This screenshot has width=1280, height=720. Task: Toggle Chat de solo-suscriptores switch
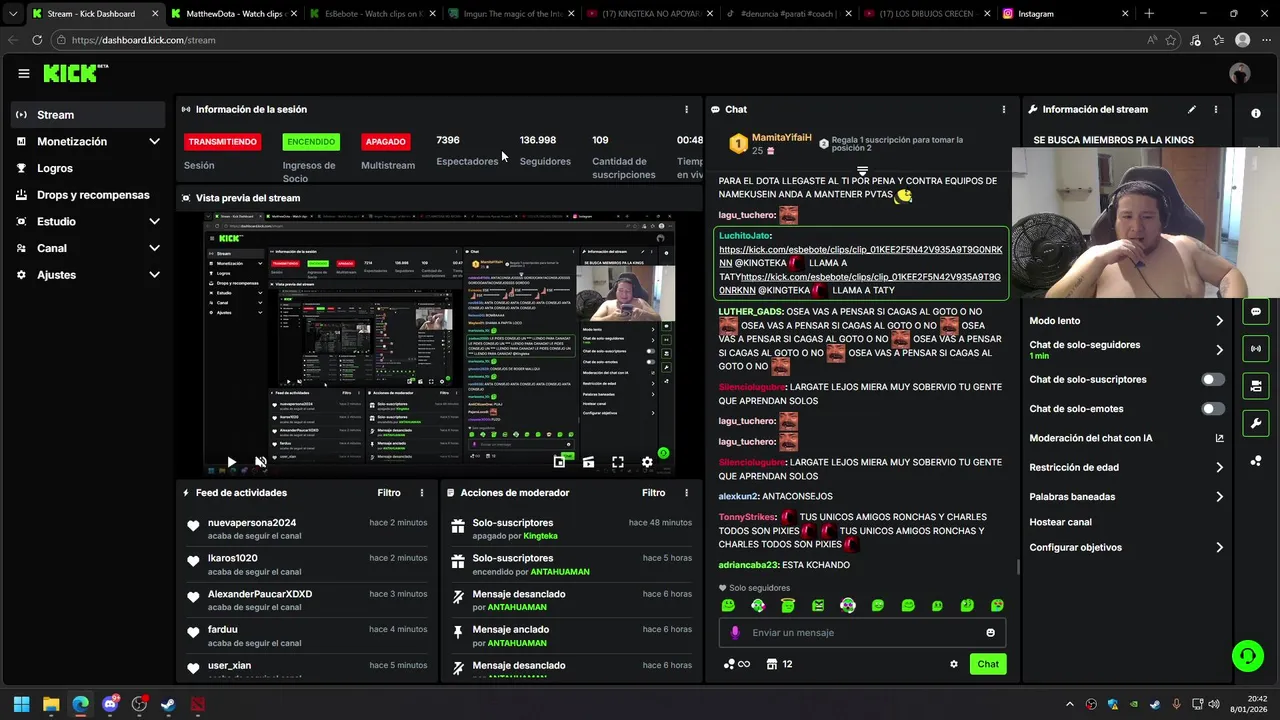point(1213,379)
